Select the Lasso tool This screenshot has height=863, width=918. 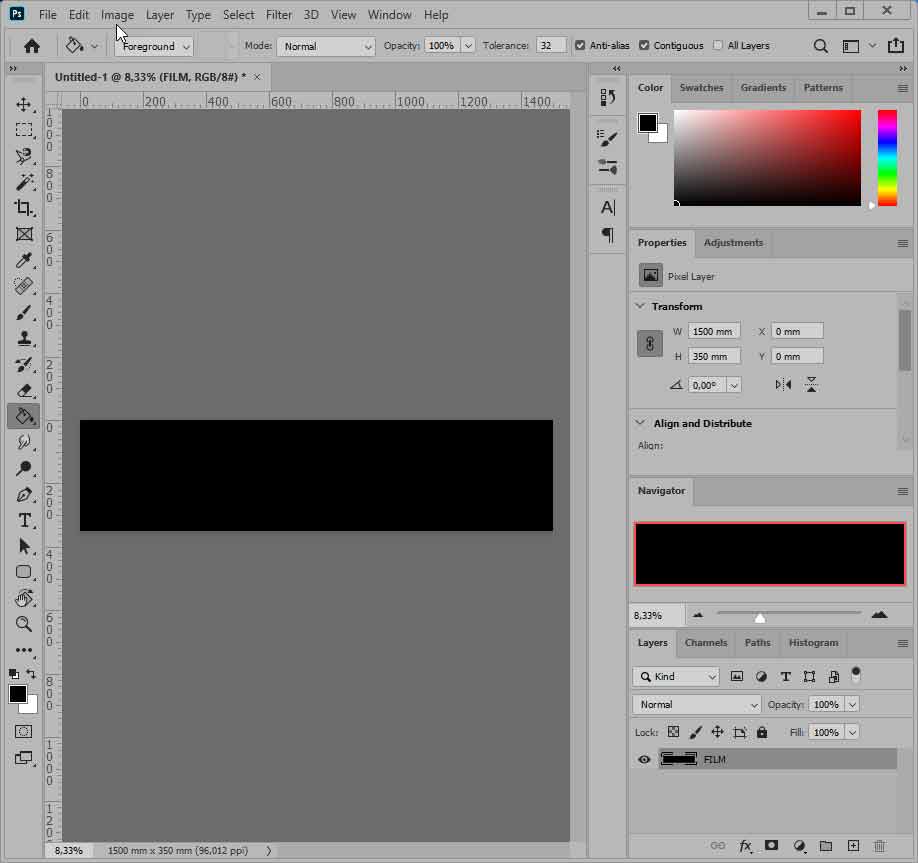[x=23, y=156]
